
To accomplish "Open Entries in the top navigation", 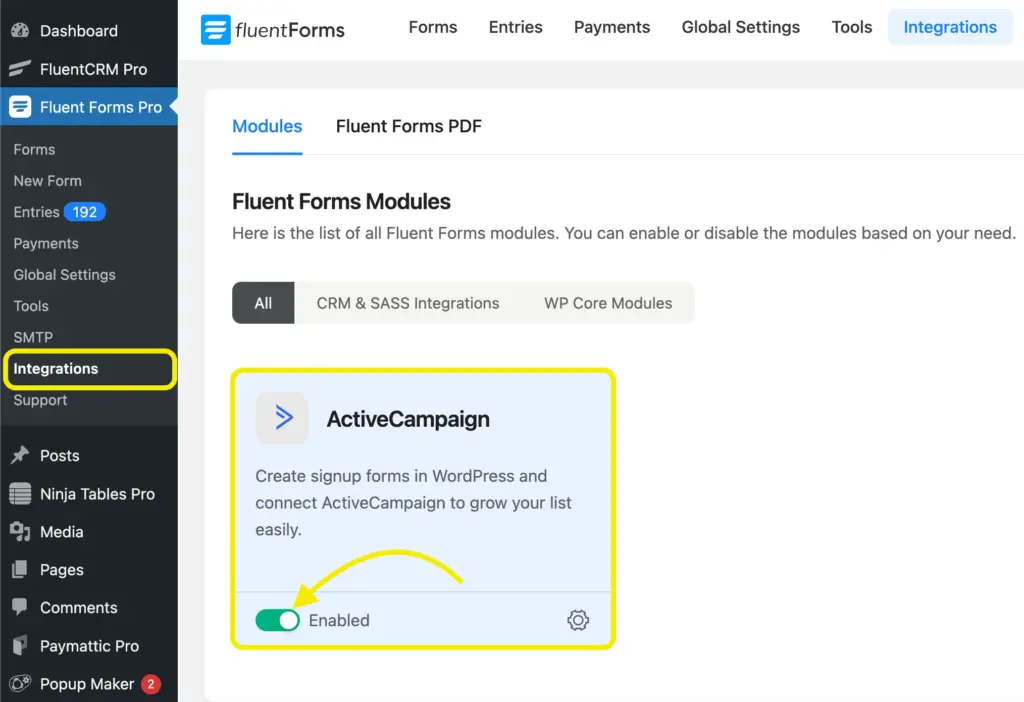I will point(515,27).
